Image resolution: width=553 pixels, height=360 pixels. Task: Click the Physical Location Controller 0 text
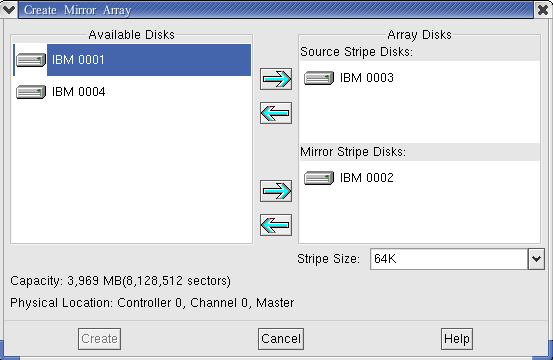(152, 303)
